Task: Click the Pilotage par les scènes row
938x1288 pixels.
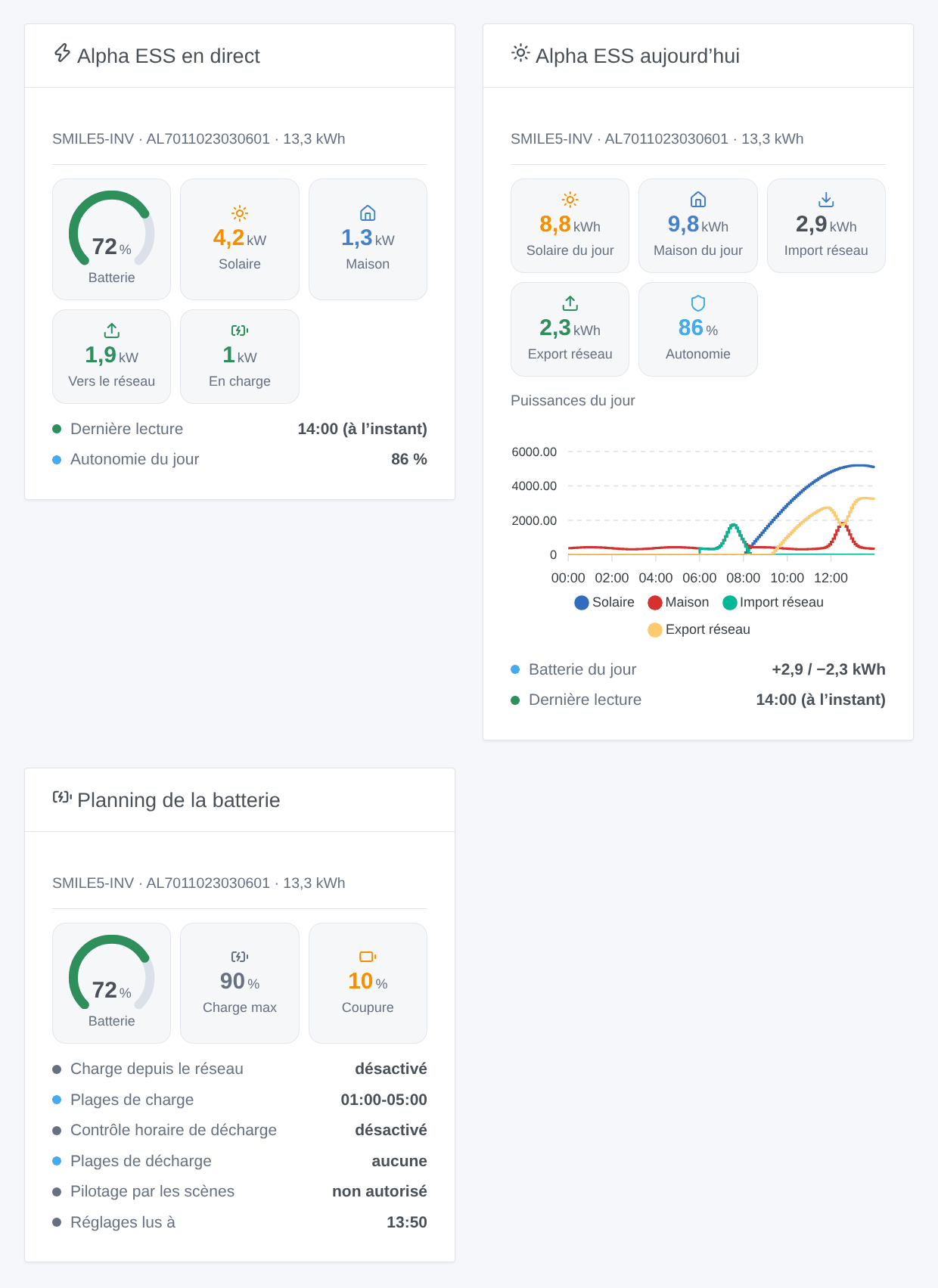Action: 240,1191
